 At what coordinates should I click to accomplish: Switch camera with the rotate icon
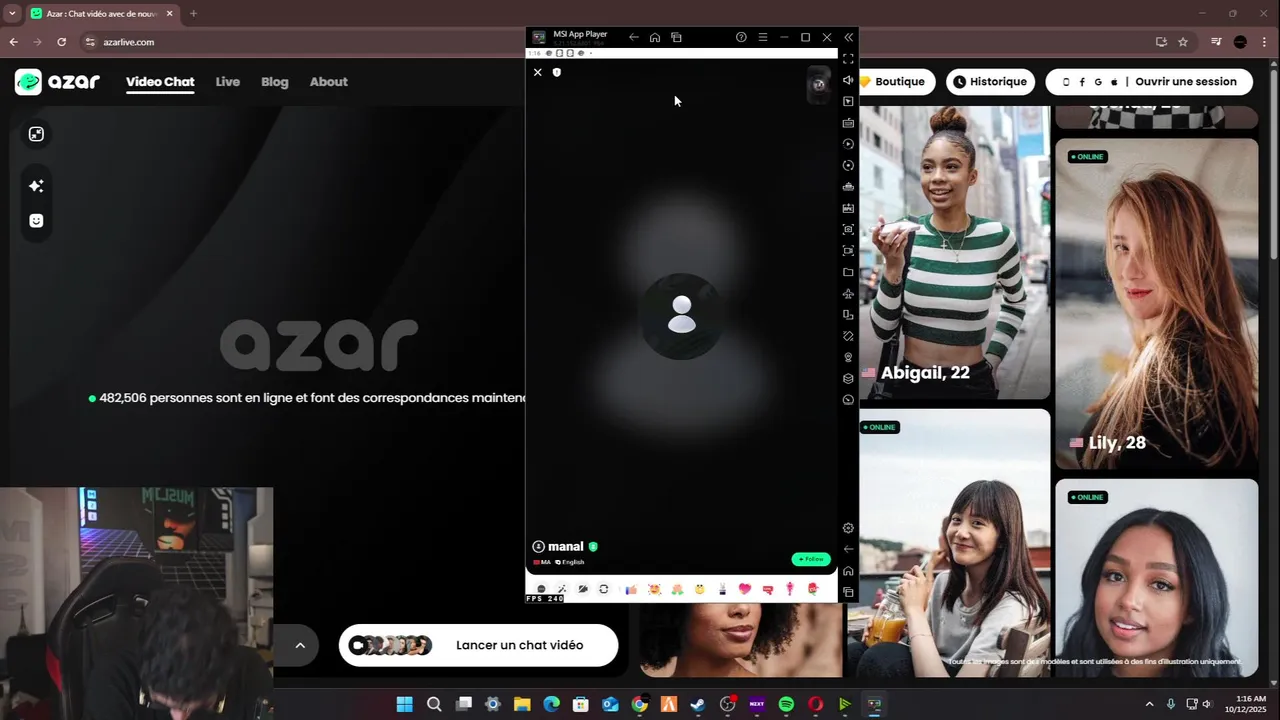point(604,589)
